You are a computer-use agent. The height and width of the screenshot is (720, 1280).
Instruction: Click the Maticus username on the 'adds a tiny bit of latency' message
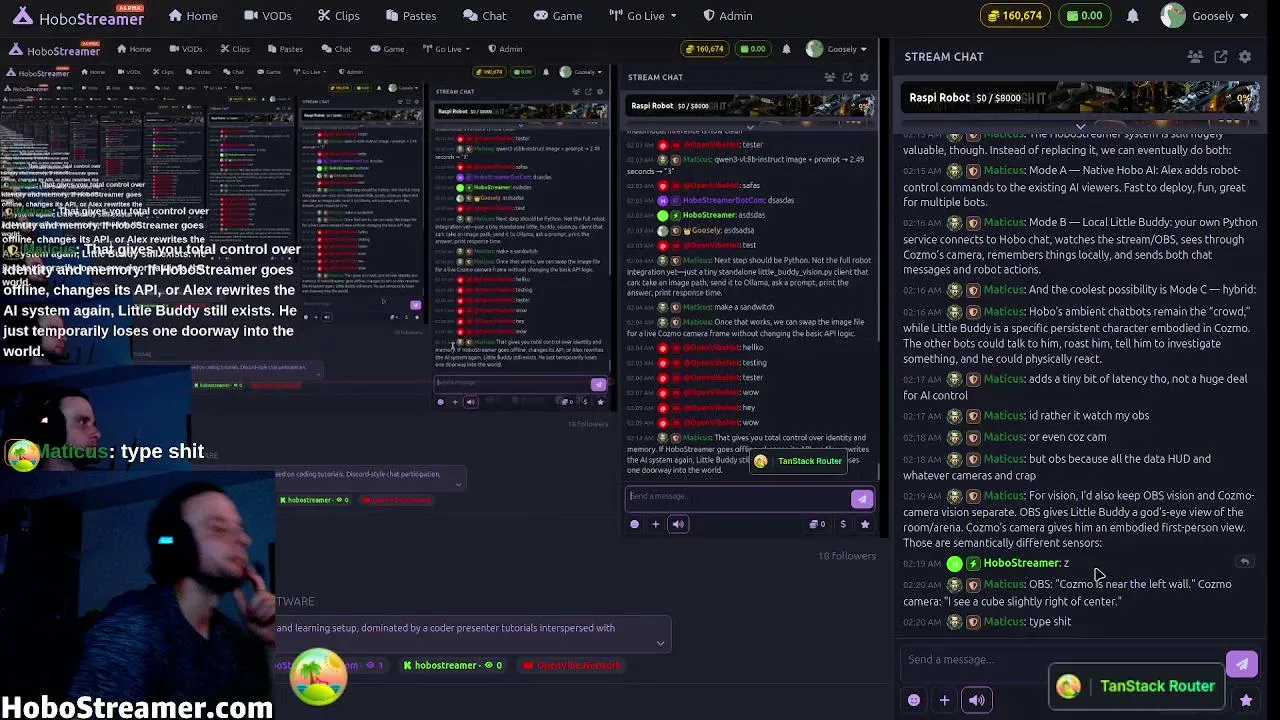pyautogui.click(x=1004, y=379)
